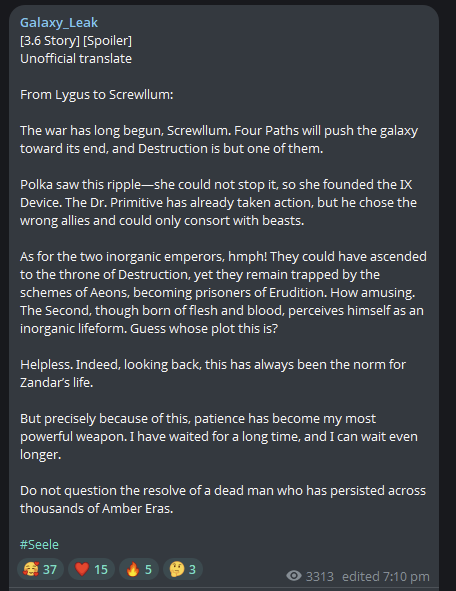The image size is (456, 591).
Task: Toggle the red heart reaction with 15
Action: (91, 569)
